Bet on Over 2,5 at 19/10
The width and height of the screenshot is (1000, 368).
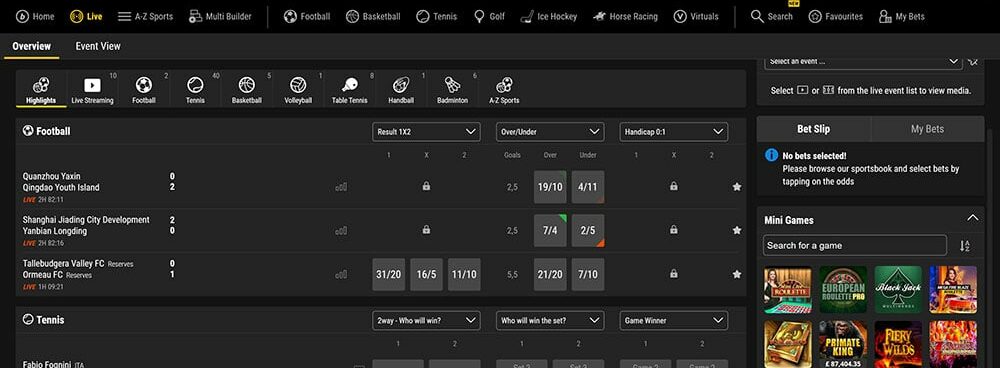[x=550, y=187]
